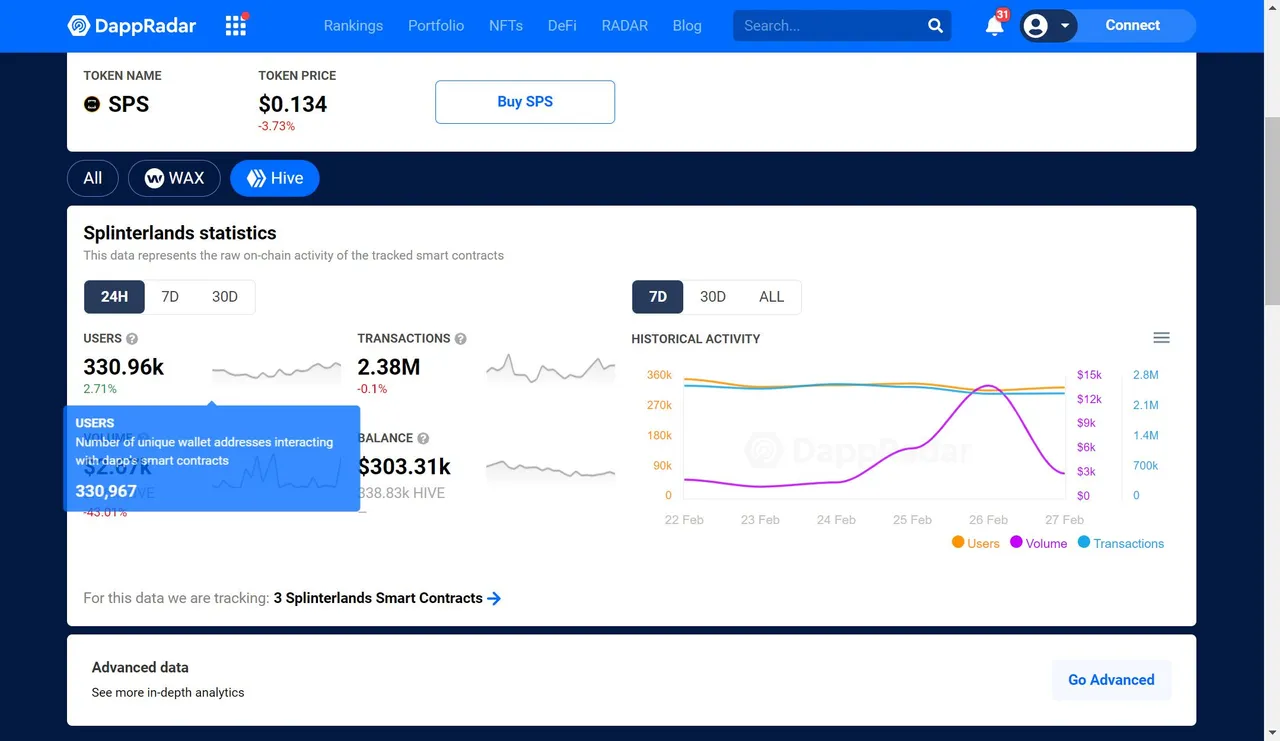Click the 2.38M transactions value
Image resolution: width=1280 pixels, height=741 pixels.
click(x=389, y=367)
